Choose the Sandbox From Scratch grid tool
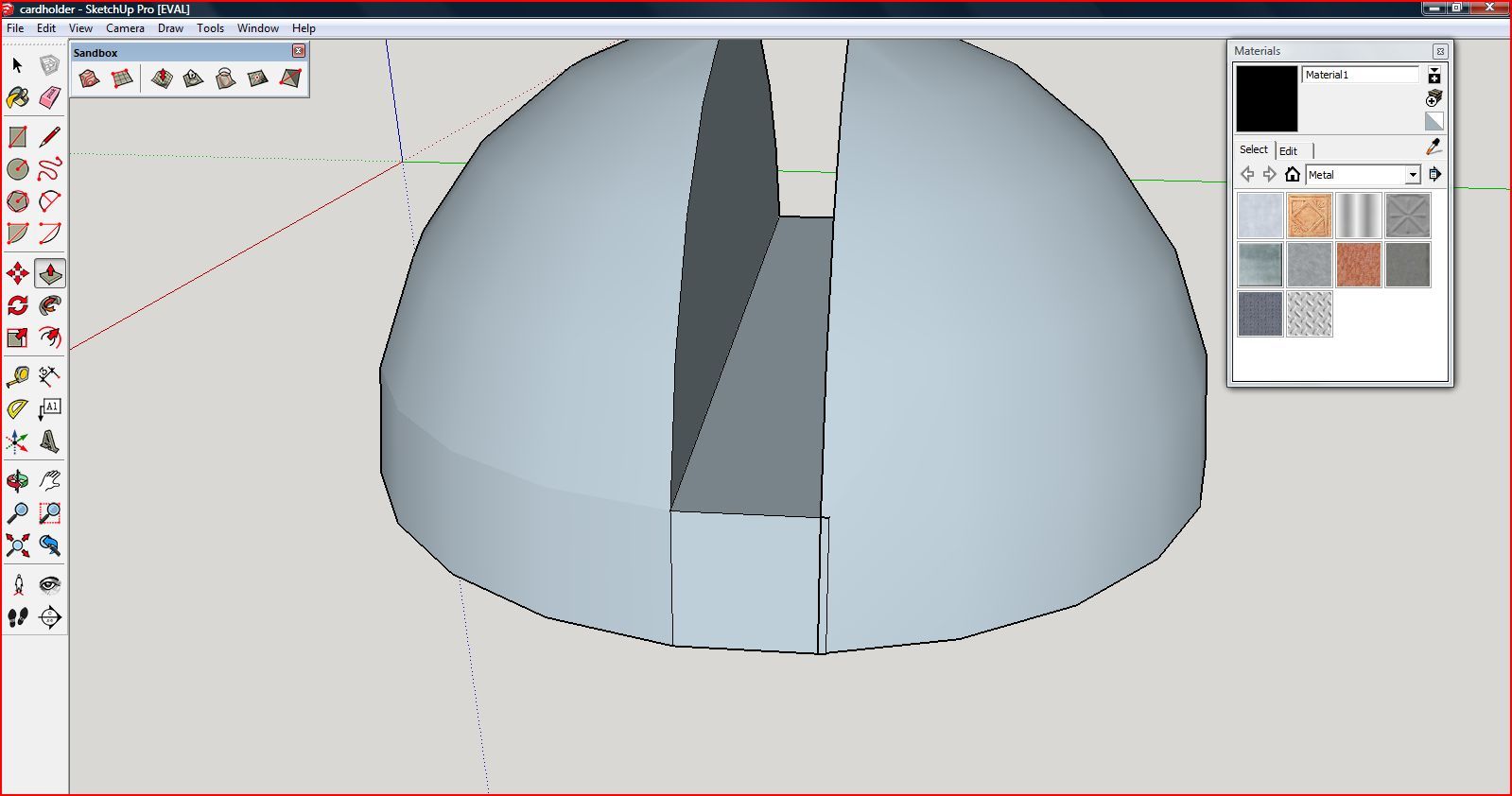Screen dimensions: 1512x796 coord(122,78)
